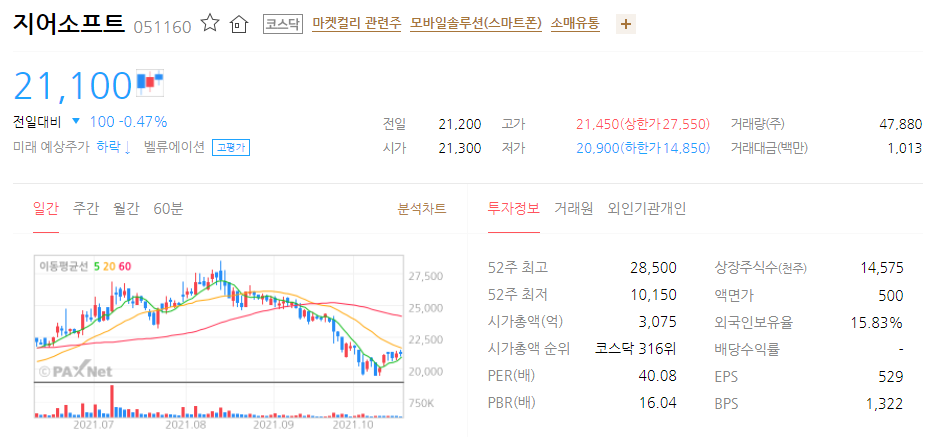Click the 상장주식수 value 14,575
Image resolution: width=937 pixels, height=445 pixels.
coord(882,268)
